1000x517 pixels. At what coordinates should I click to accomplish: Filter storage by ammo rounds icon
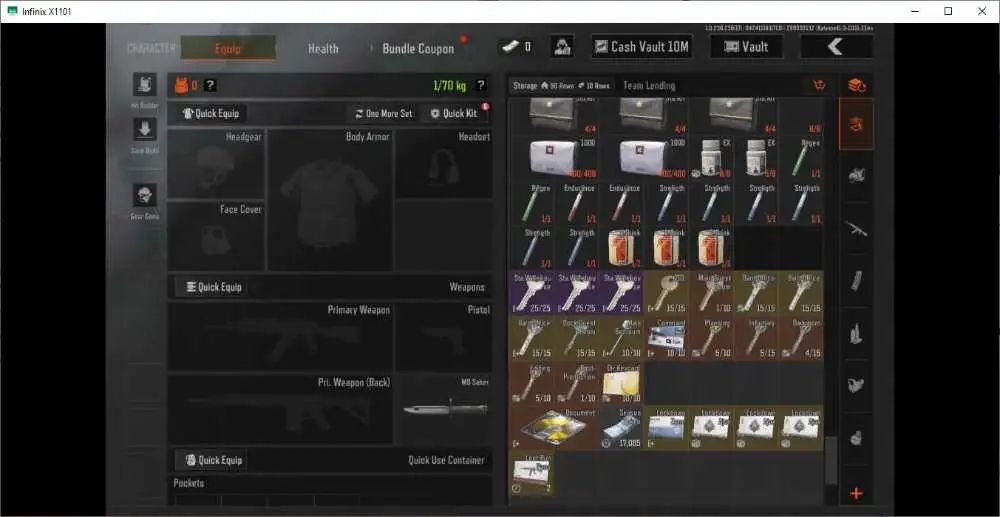tap(857, 333)
